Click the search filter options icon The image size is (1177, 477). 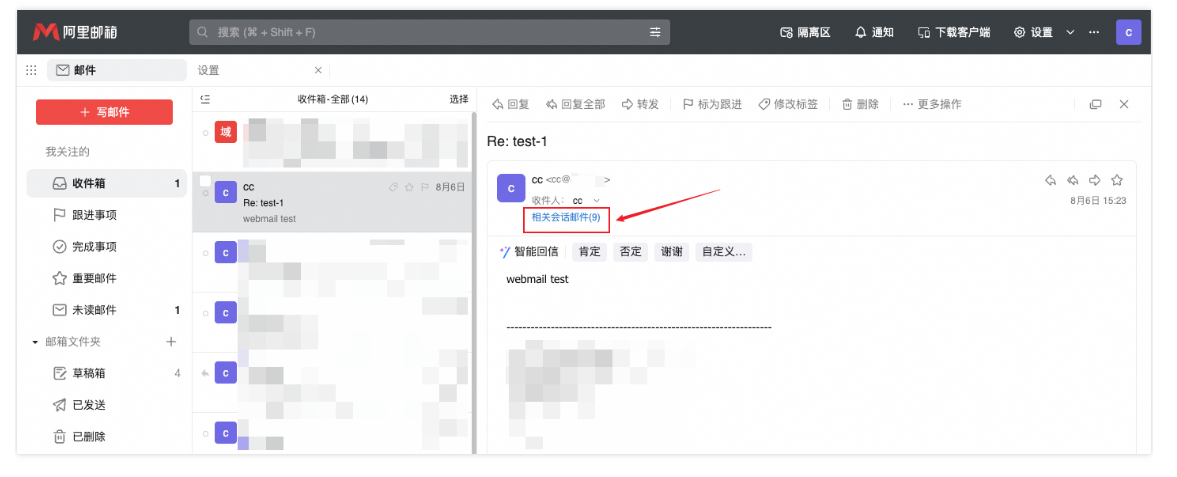pyautogui.click(x=655, y=32)
